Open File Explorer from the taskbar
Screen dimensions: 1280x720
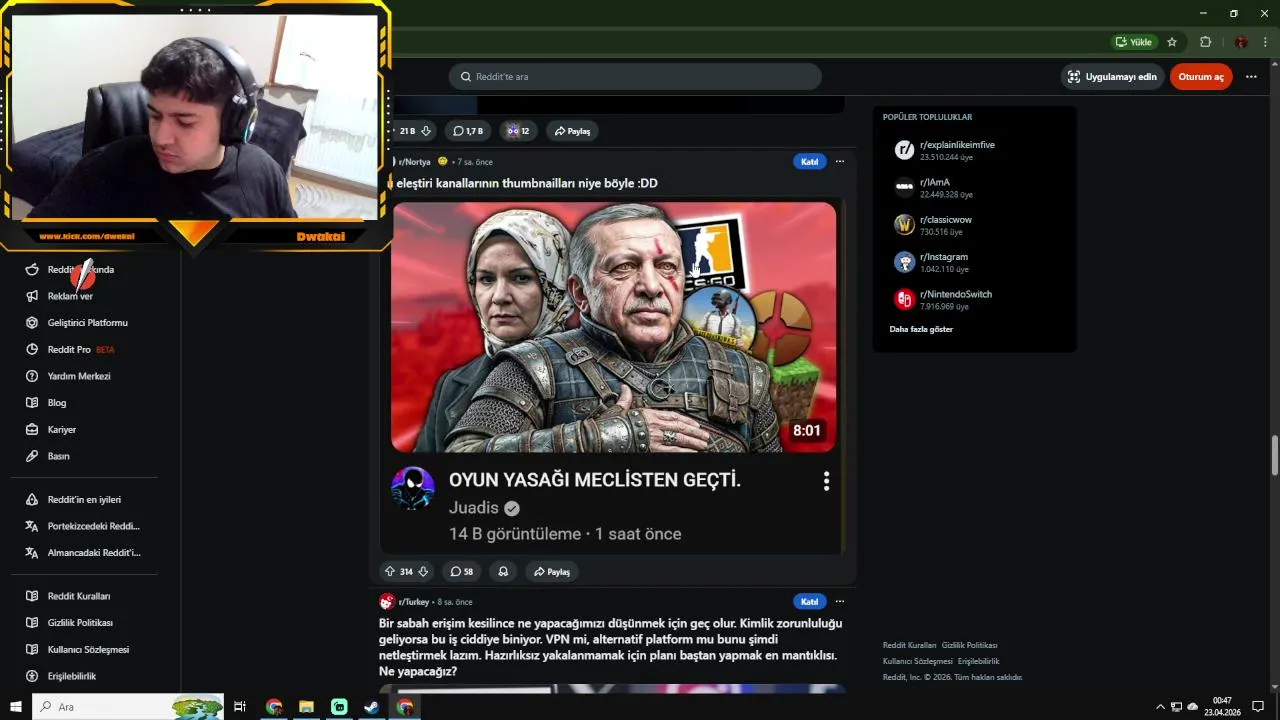pyautogui.click(x=306, y=707)
